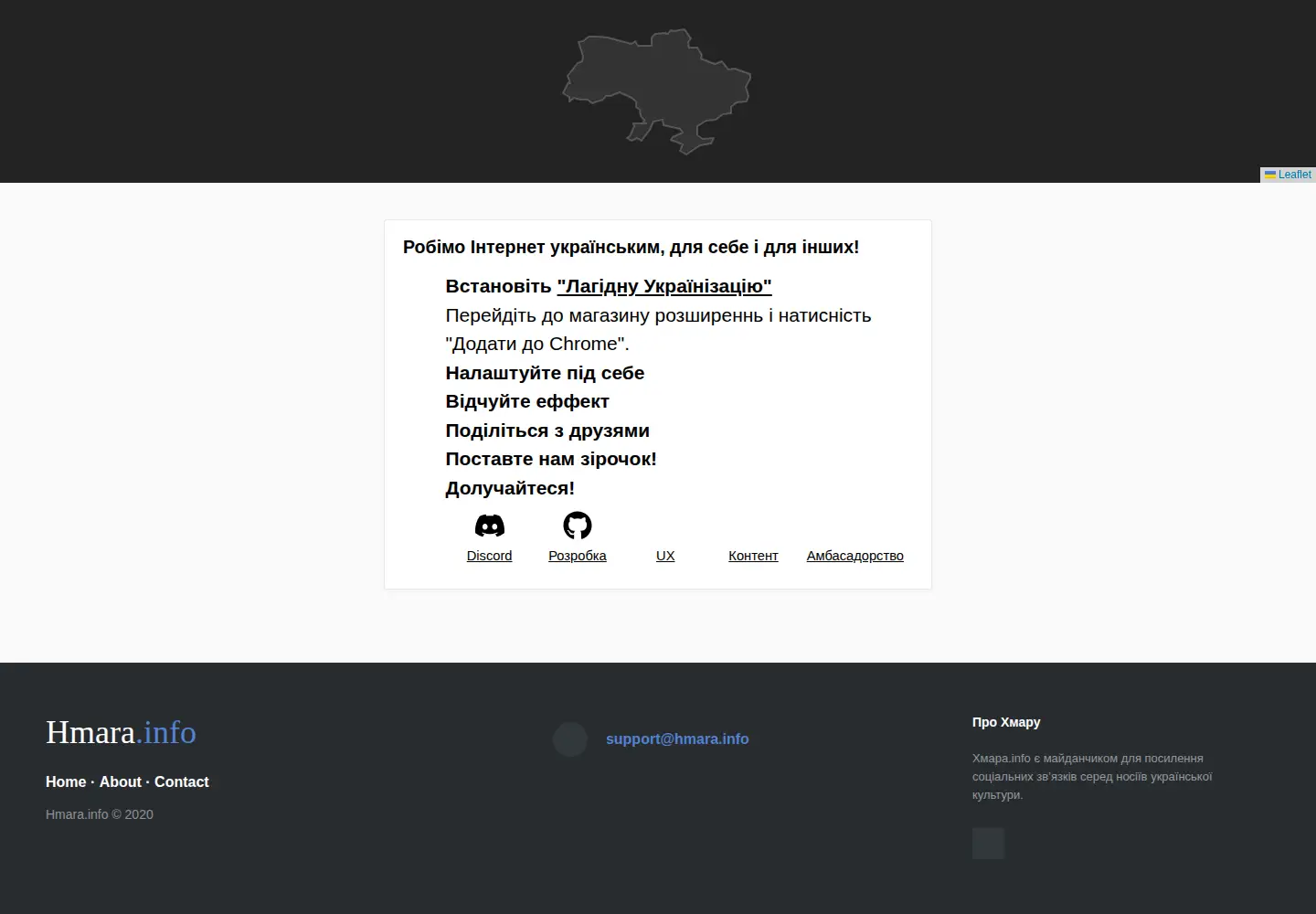Click the GitHub logo icon
1316x914 pixels.
(578, 526)
